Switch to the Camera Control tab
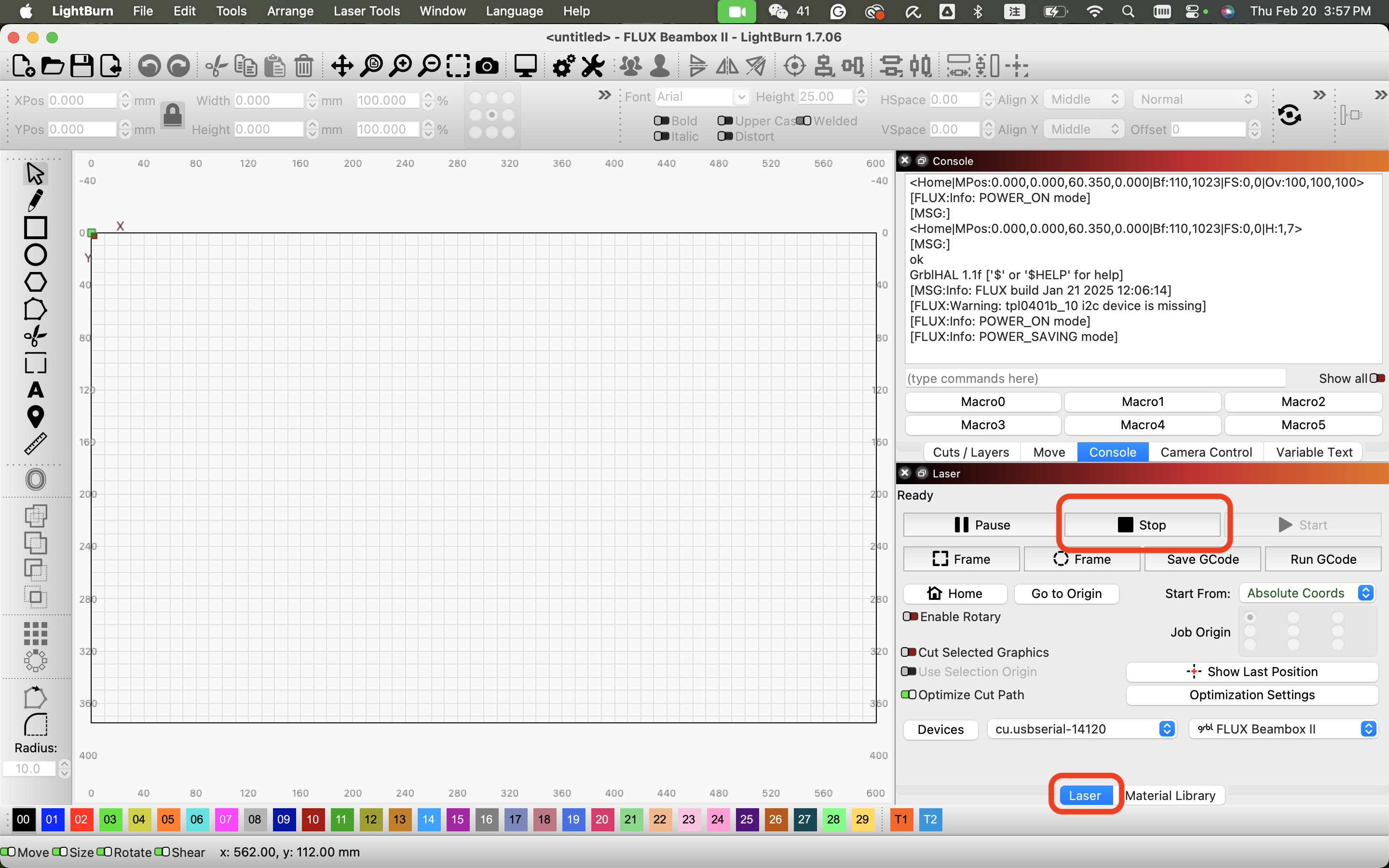Image resolution: width=1389 pixels, height=868 pixels. pyautogui.click(x=1206, y=452)
